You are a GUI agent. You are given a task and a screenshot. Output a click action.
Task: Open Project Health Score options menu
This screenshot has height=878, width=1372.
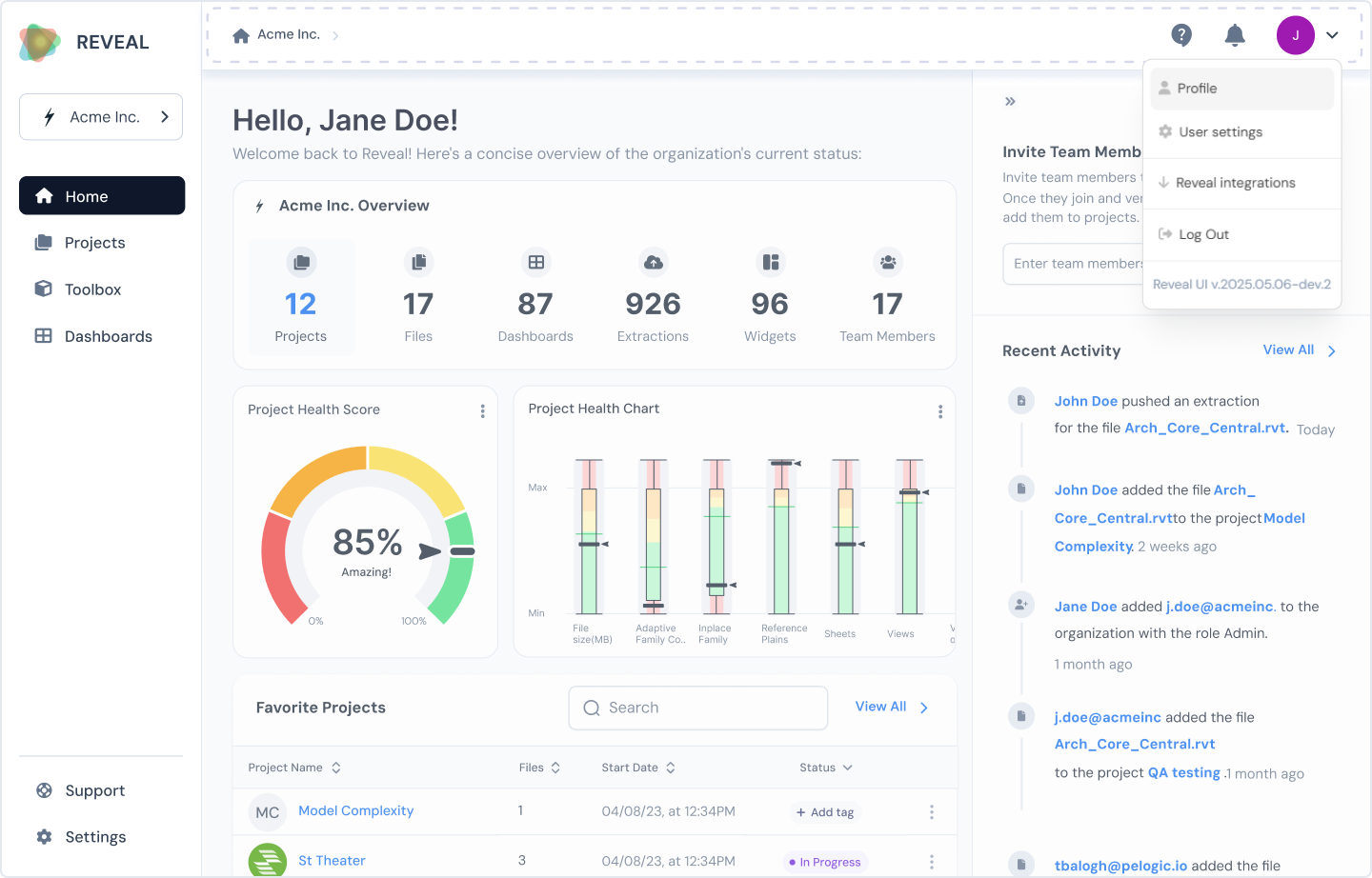click(x=482, y=411)
